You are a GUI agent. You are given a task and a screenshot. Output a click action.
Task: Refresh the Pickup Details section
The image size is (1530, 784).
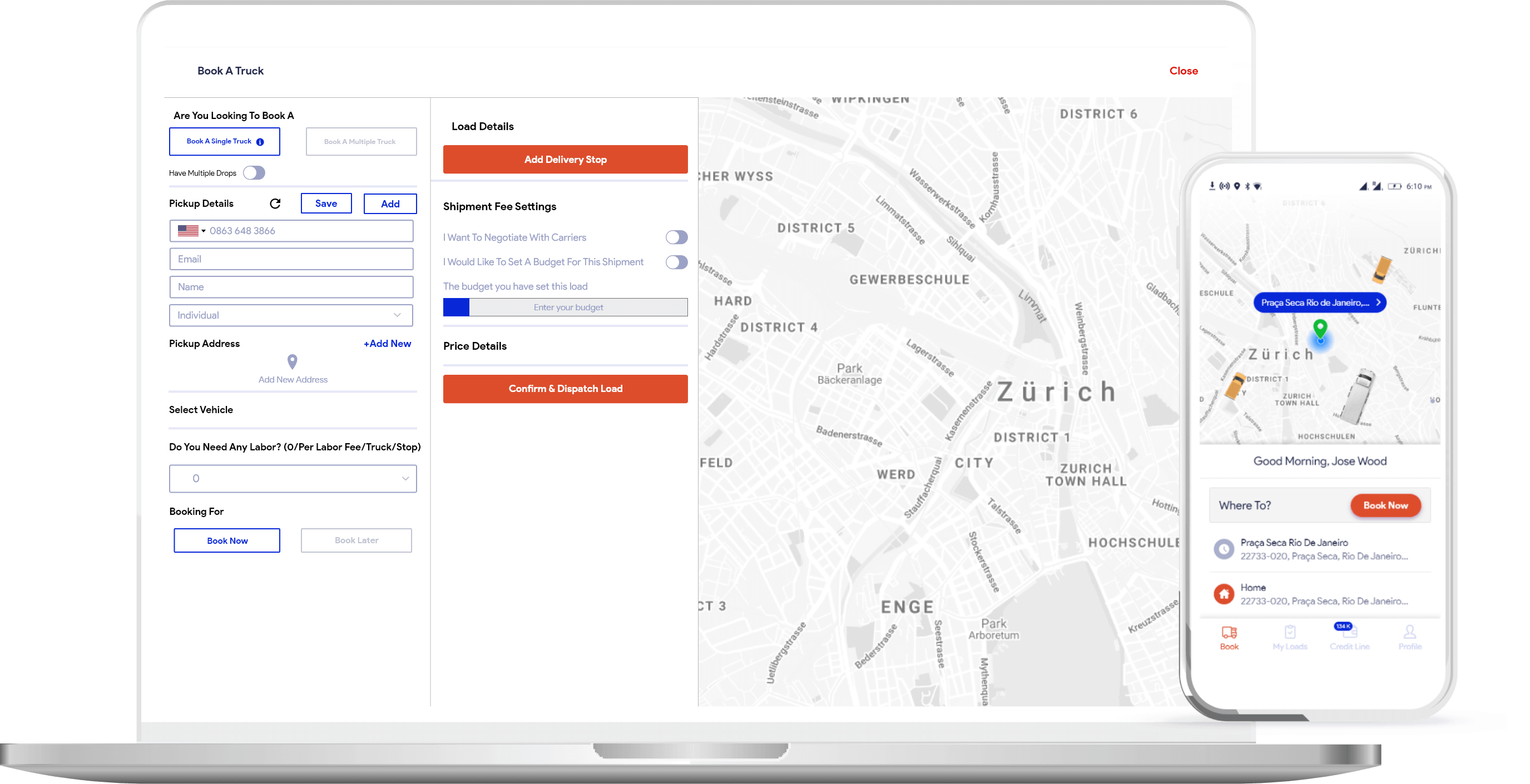[x=275, y=203]
